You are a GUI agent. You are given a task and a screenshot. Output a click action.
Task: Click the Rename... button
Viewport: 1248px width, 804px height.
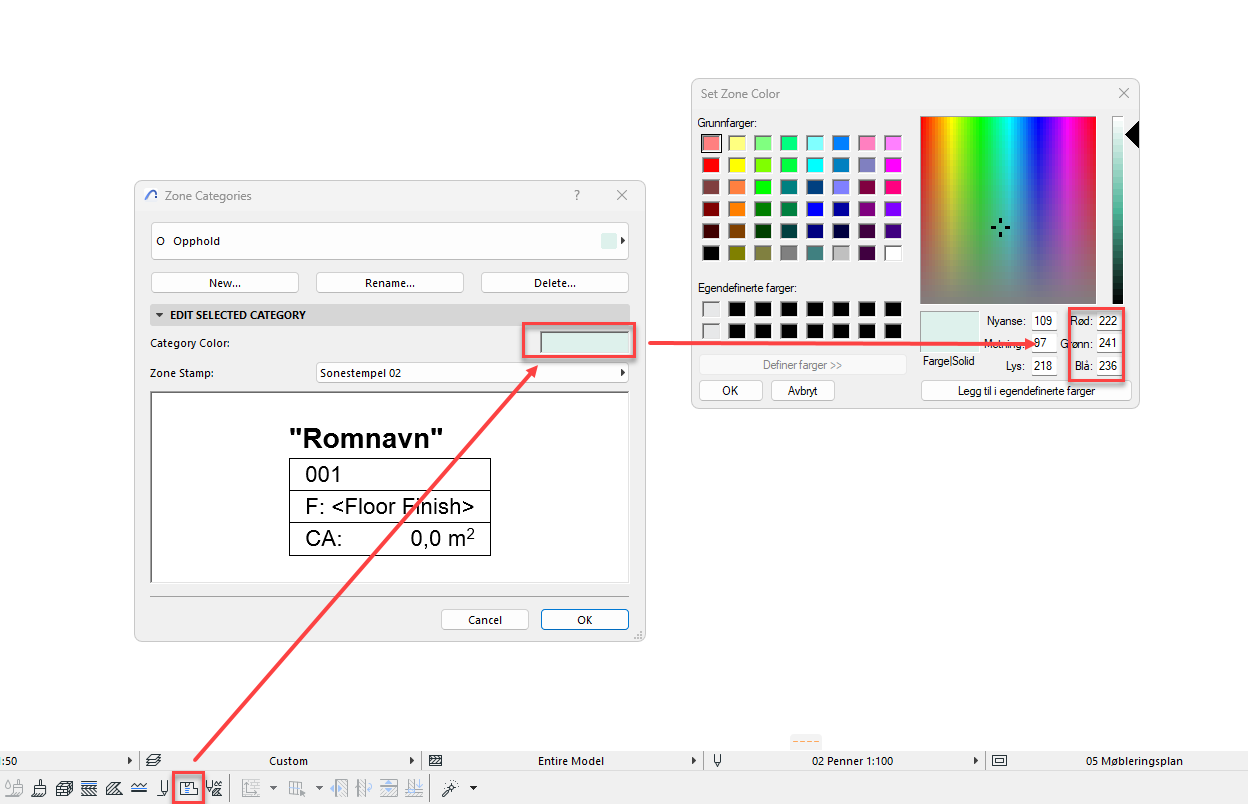point(390,283)
